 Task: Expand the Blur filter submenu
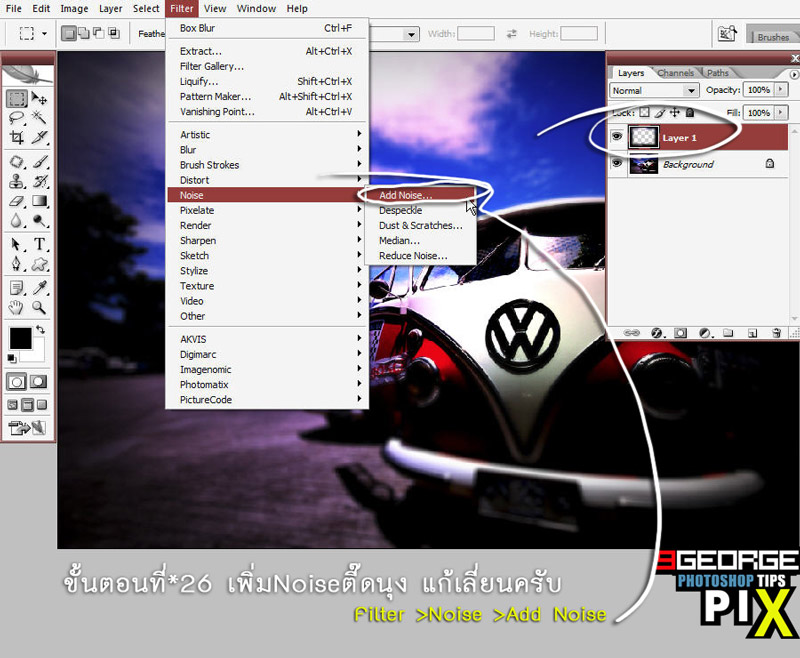click(x=268, y=150)
